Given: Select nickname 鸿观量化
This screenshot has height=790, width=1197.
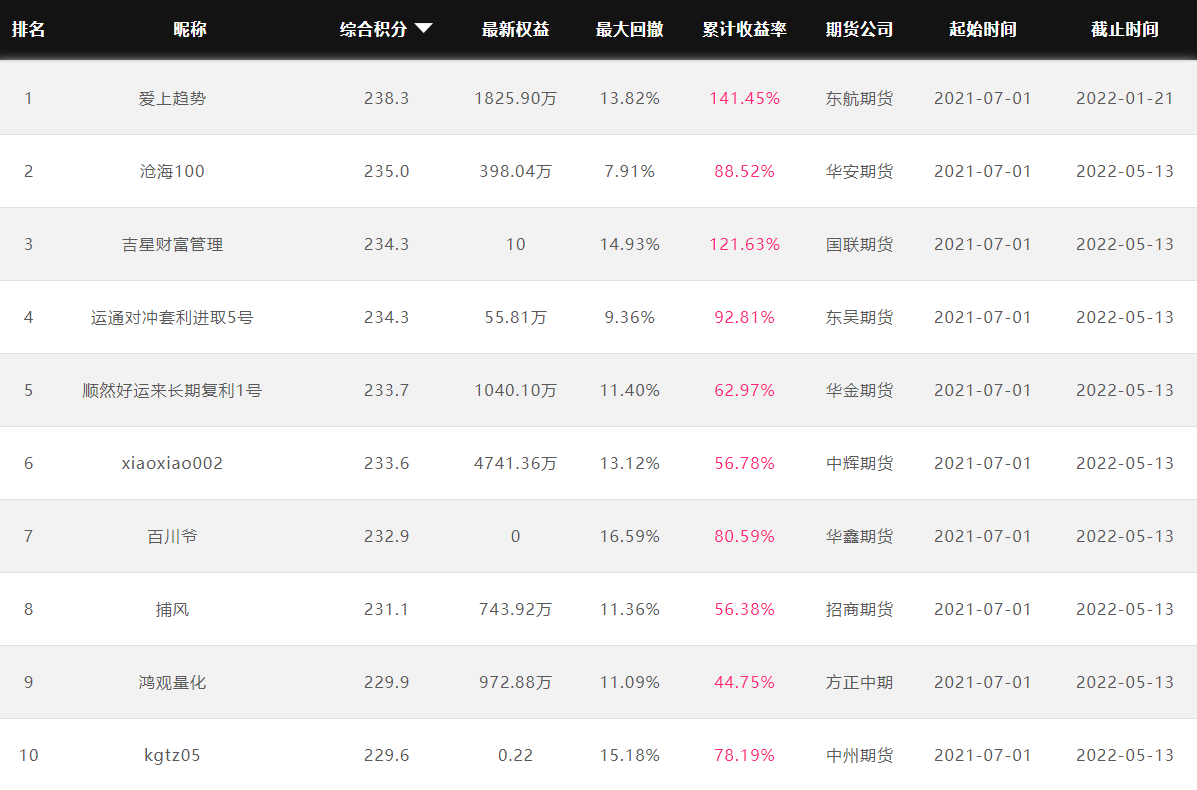Looking at the screenshot, I should [173, 682].
